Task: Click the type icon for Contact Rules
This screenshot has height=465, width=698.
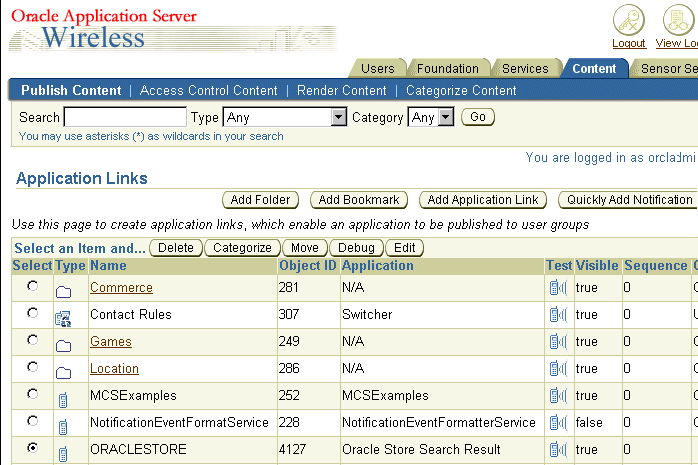Action: pos(63,319)
